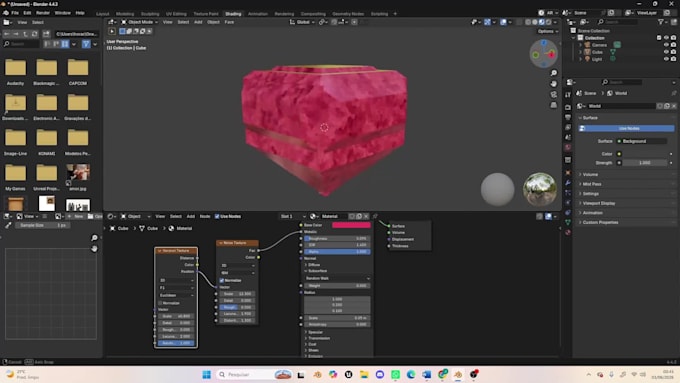This screenshot has height=383, width=680.
Task: Open the Scene properties tab icon
Action: [568, 137]
